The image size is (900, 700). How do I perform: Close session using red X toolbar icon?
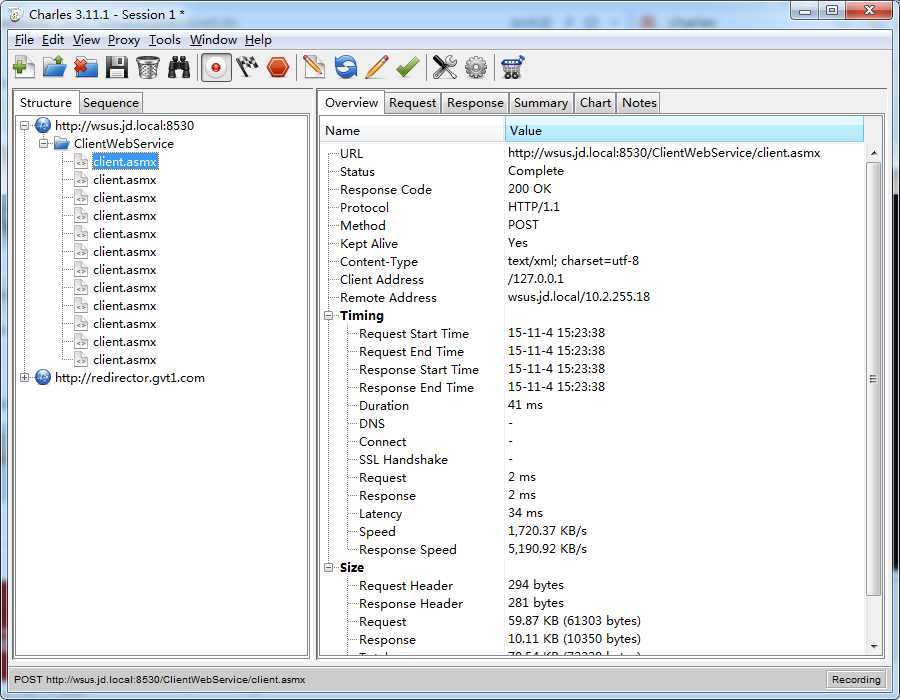coord(86,67)
